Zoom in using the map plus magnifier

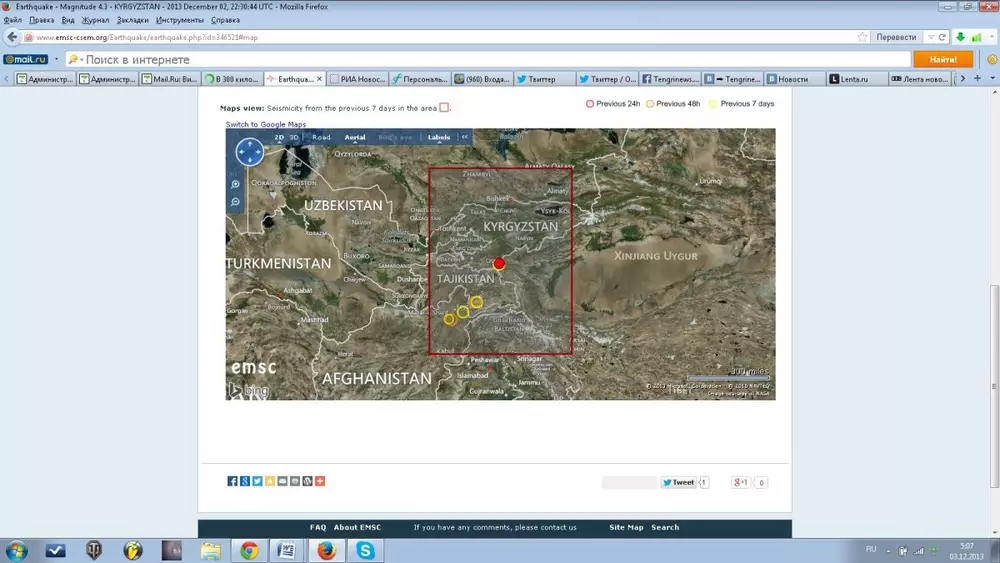pyautogui.click(x=235, y=185)
